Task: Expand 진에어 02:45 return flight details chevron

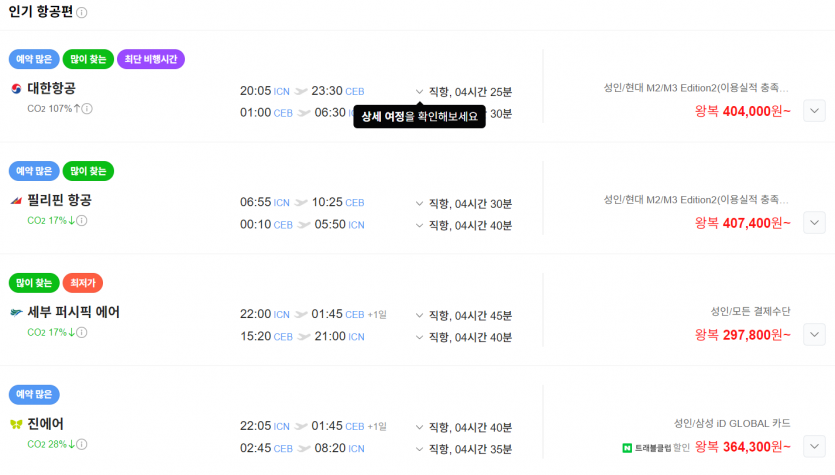Action: [420, 449]
